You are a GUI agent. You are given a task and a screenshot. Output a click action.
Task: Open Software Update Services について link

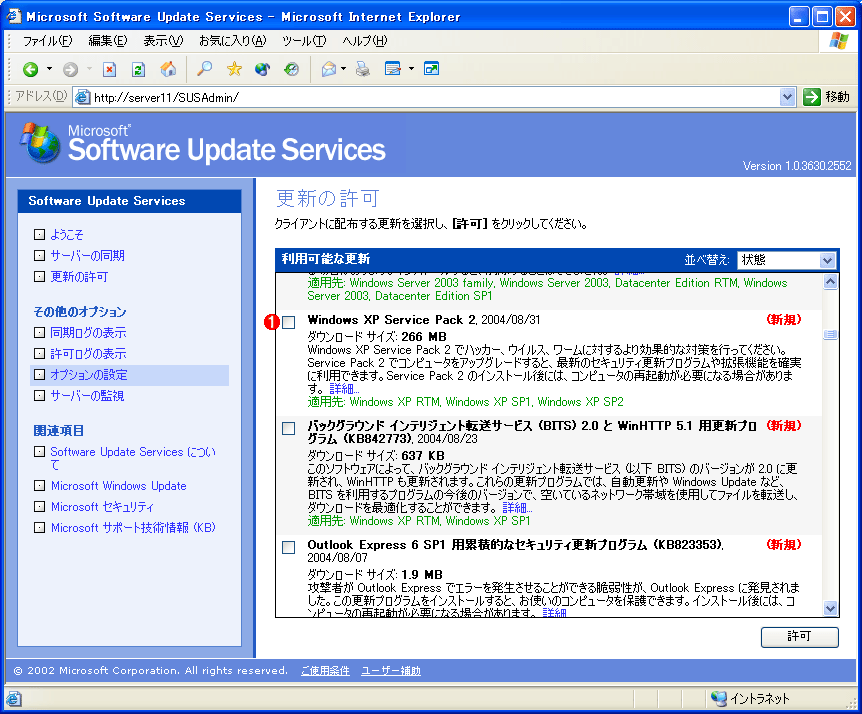tap(133, 458)
